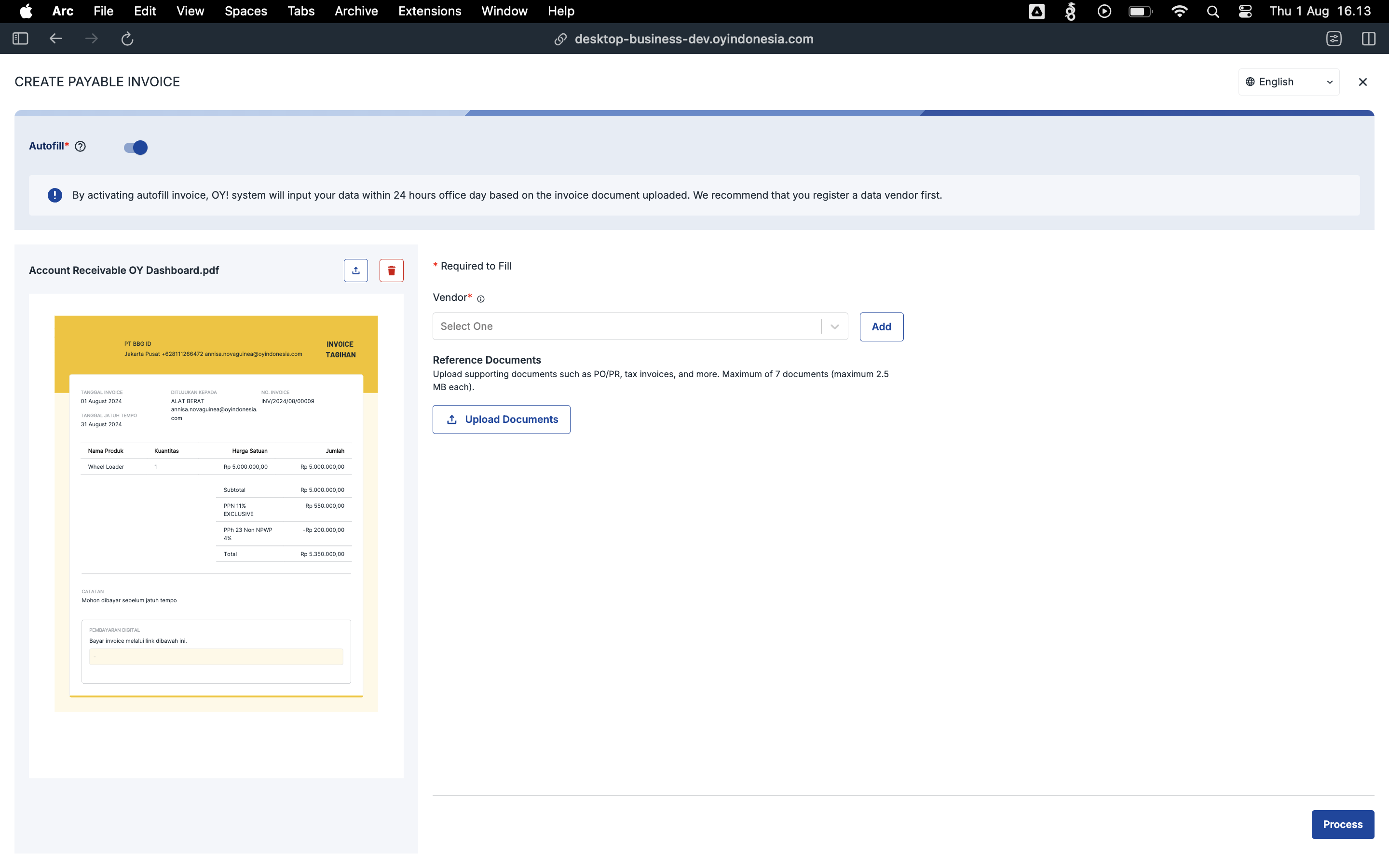Open the Spaces menu in the menu bar
This screenshot has height=868, width=1389.
245,11
